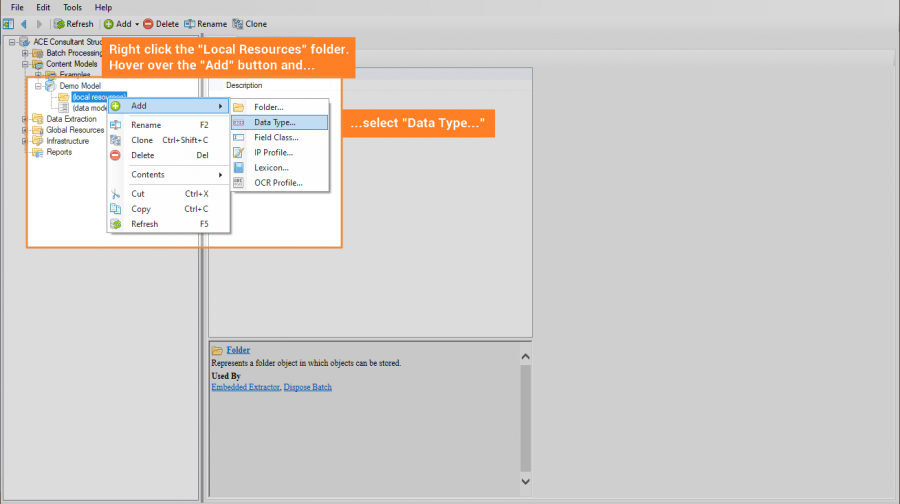Screen dimensions: 900x504
Task: Open the Help menu
Action: coord(103,7)
